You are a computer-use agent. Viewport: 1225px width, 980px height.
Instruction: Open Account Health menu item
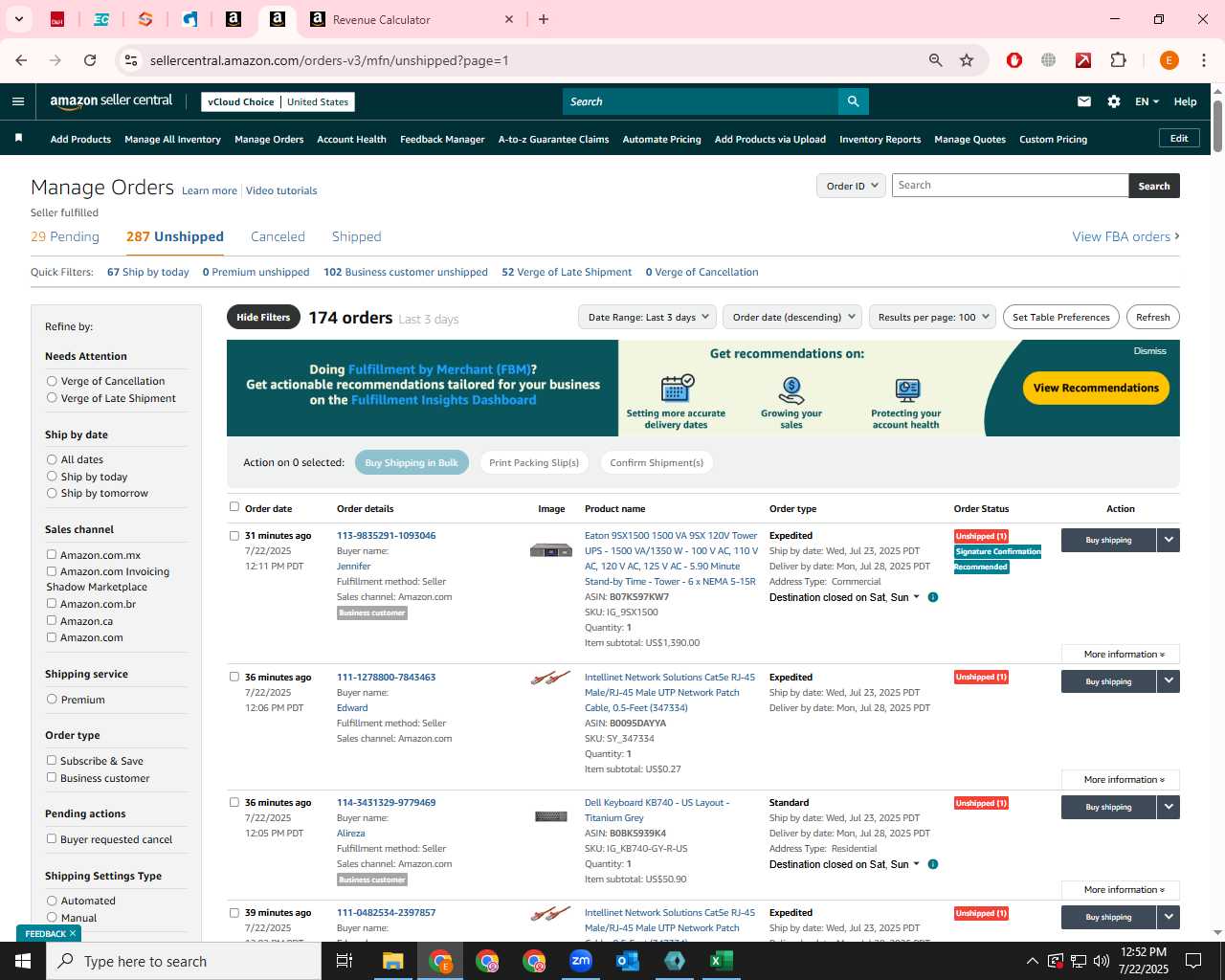click(351, 139)
